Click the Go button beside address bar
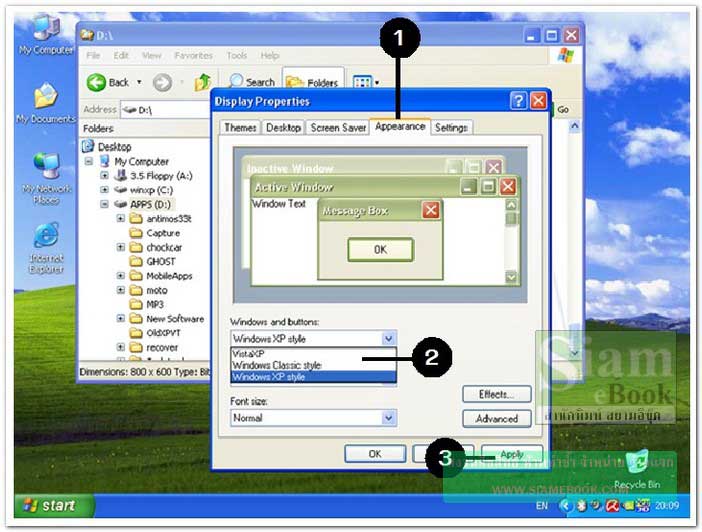 (x=562, y=109)
